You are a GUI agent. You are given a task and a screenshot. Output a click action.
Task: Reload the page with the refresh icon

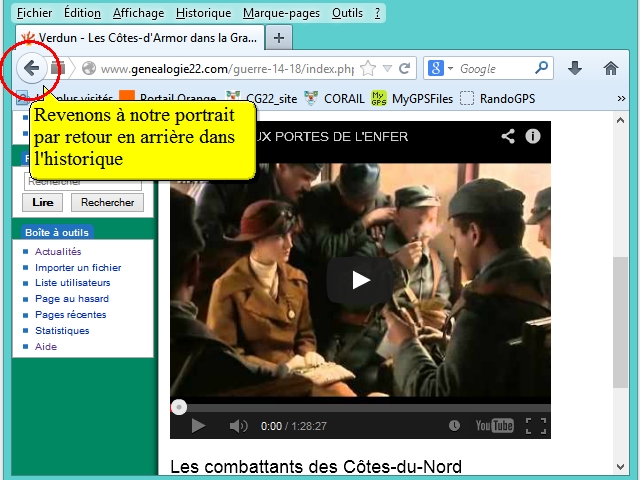click(404, 68)
